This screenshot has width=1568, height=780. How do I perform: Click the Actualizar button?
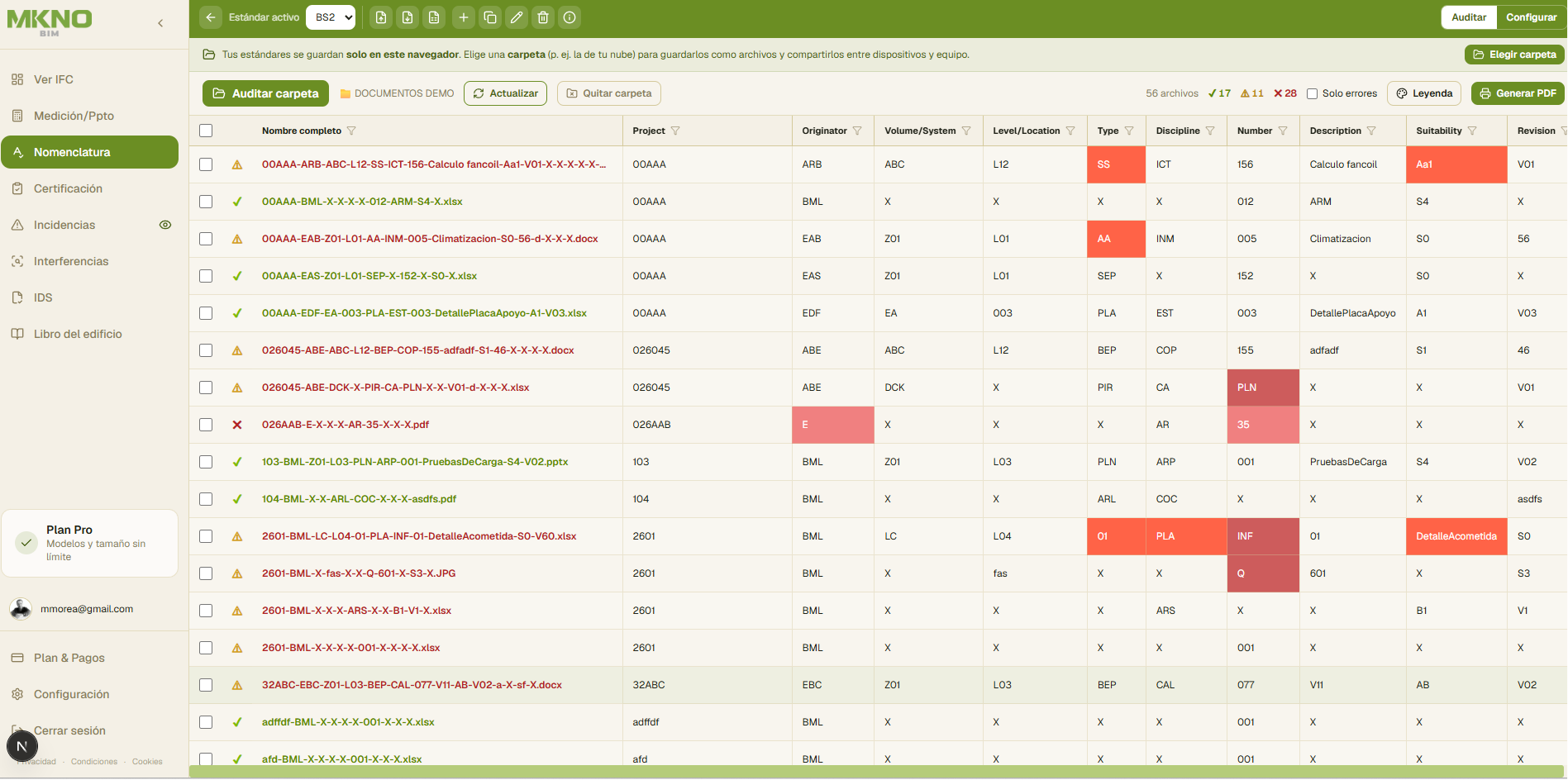click(x=505, y=93)
